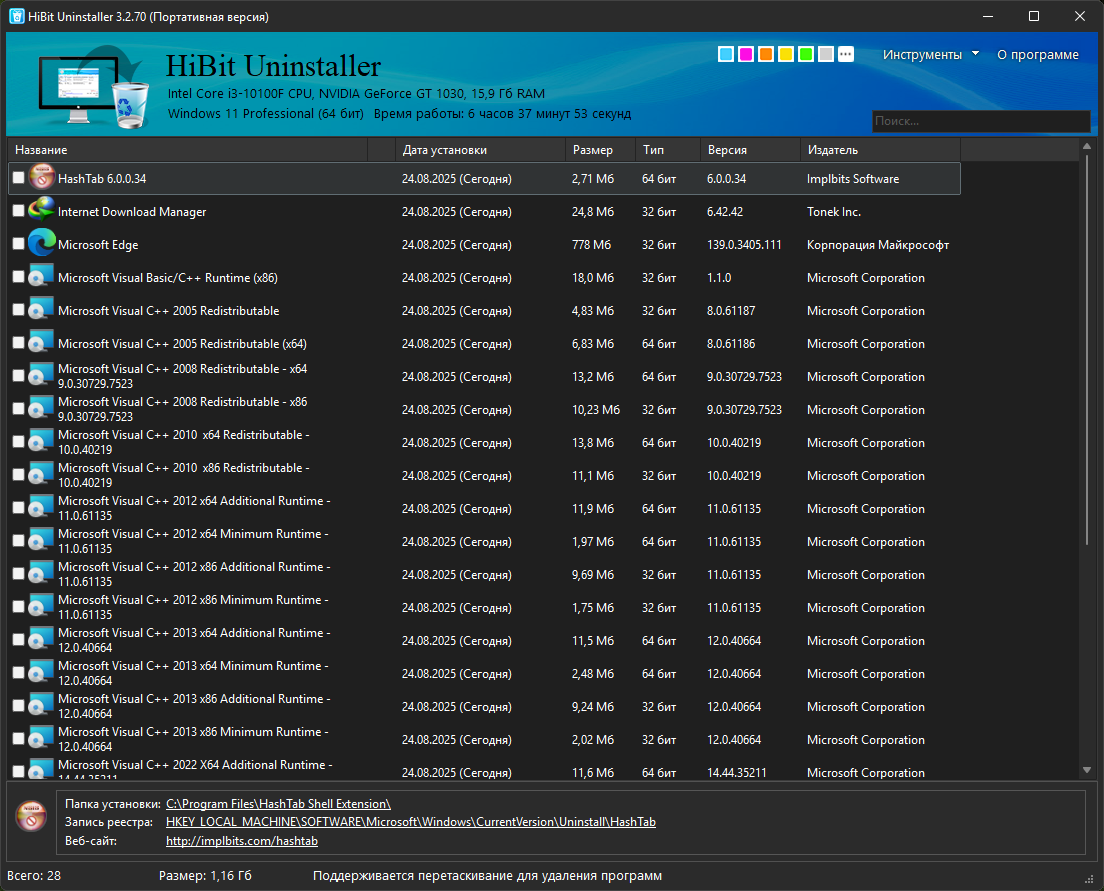The image size is (1104, 891).
Task: Click the Microsoft Edge logo icon
Action: [42, 244]
